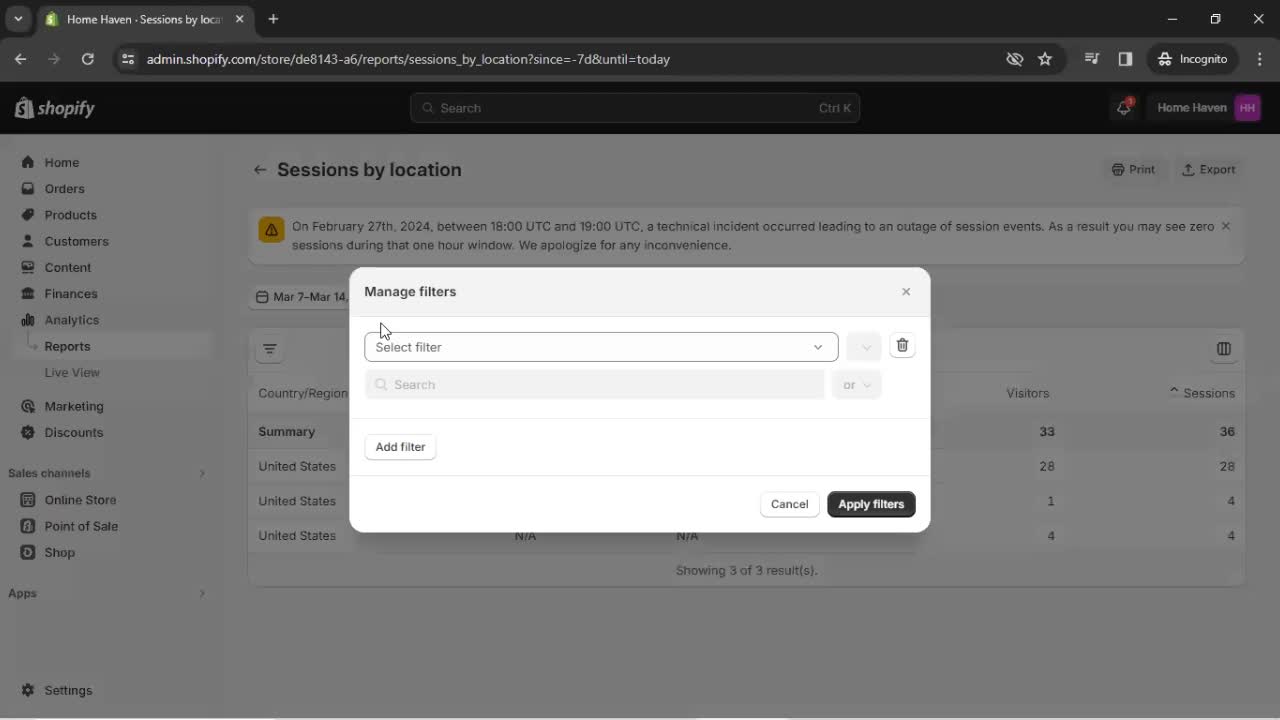The height and width of the screenshot is (720, 1280).
Task: Print the report
Action: [x=1133, y=170]
